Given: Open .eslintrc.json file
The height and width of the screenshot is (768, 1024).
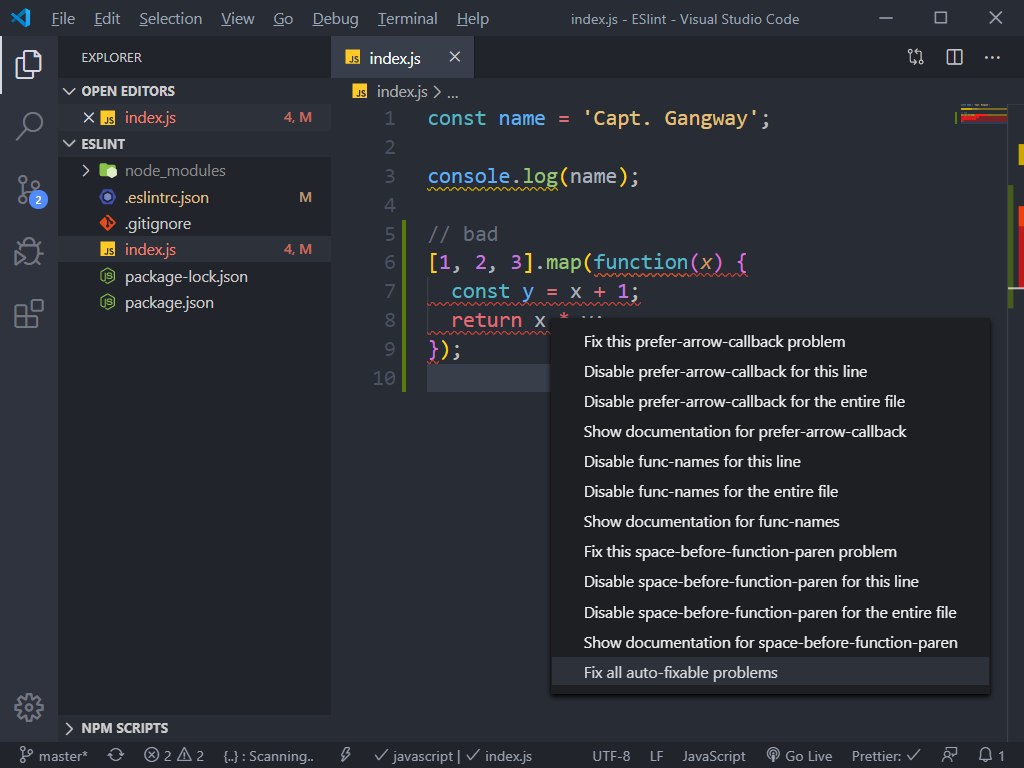Looking at the screenshot, I should pos(195,197).
